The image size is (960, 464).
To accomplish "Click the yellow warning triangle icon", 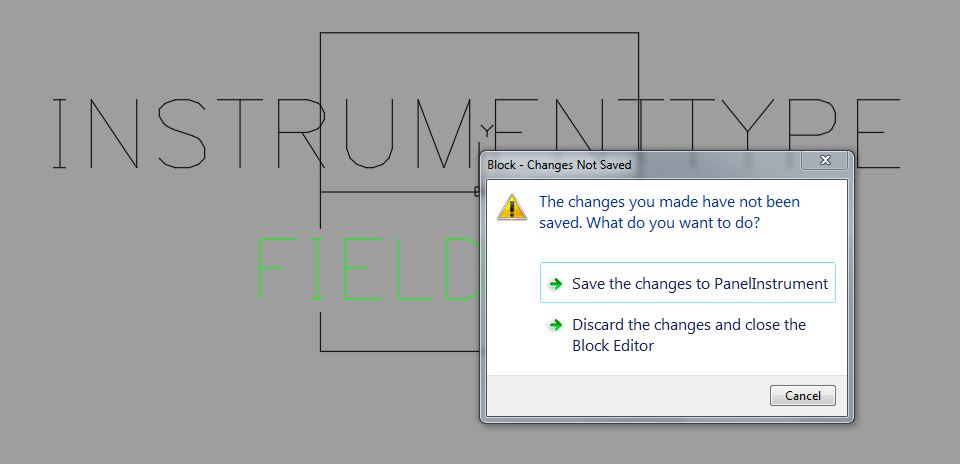I will point(512,207).
